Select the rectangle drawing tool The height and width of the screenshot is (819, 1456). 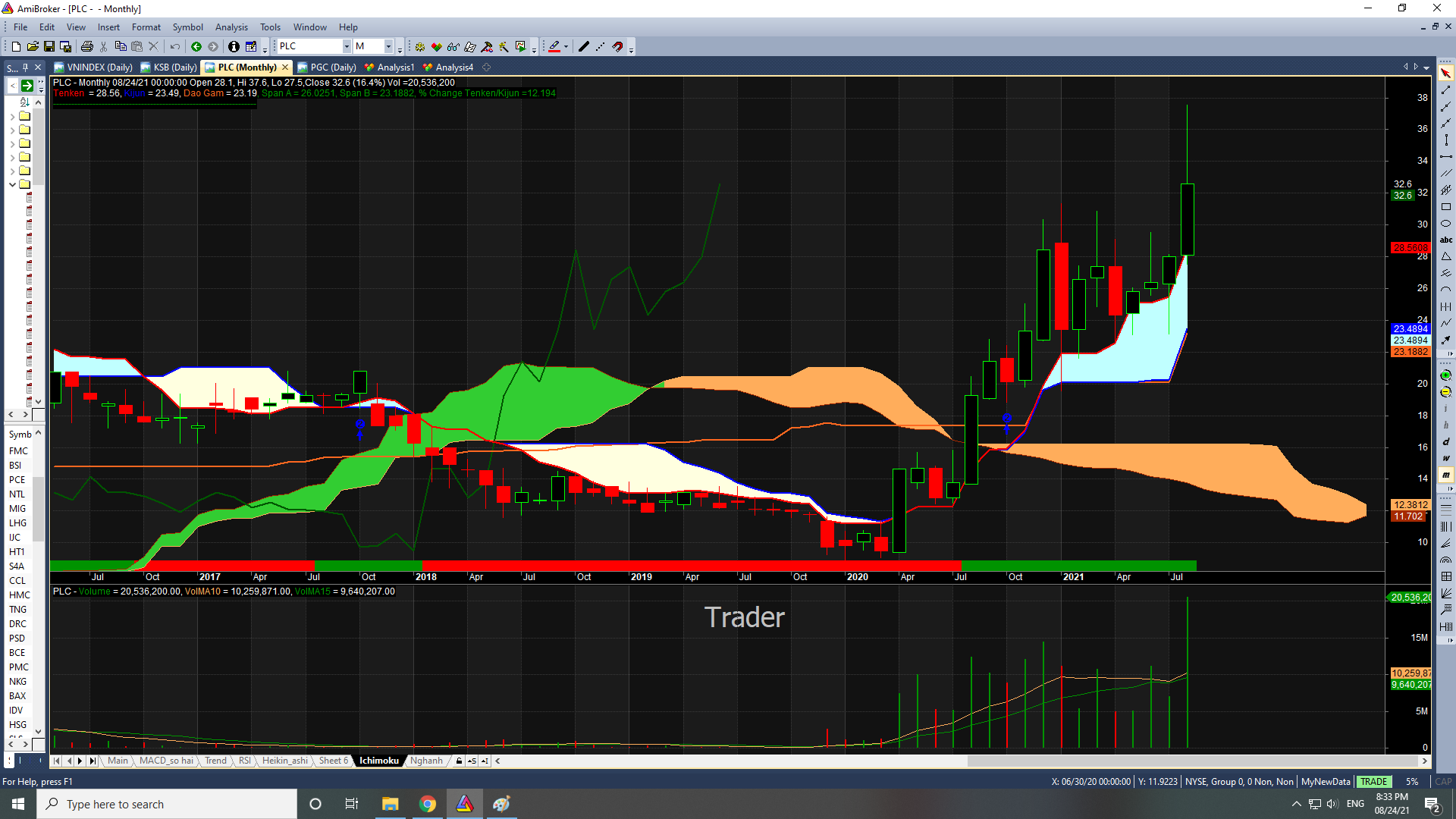(1445, 207)
